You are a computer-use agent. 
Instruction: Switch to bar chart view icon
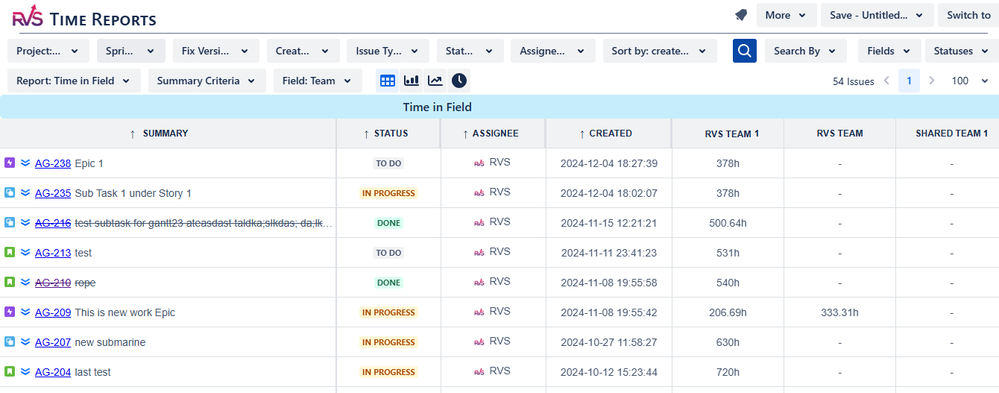pyautogui.click(x=412, y=80)
